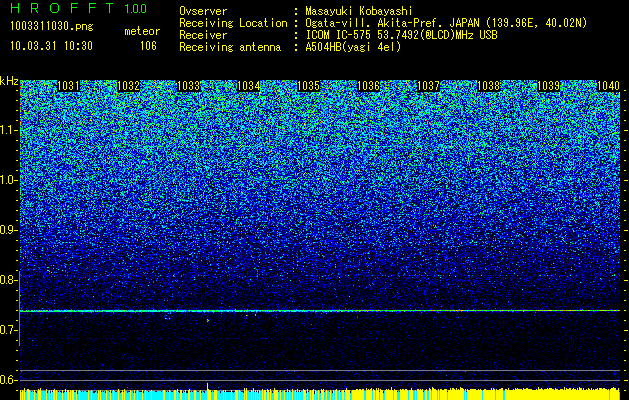The image size is (629, 400).
Task: Click the 1034 time marker
Action: 248,86
